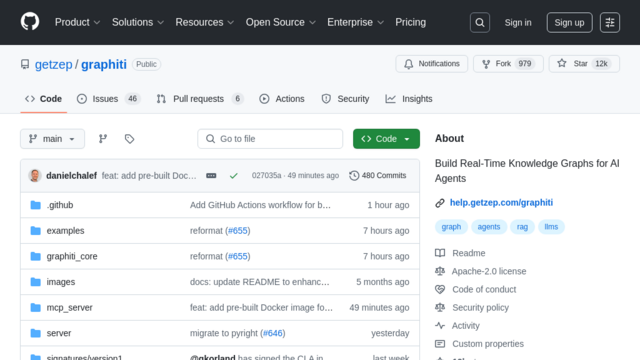Click the link icon beside help.getzep.com
This screenshot has width=640, height=360.
click(440, 203)
